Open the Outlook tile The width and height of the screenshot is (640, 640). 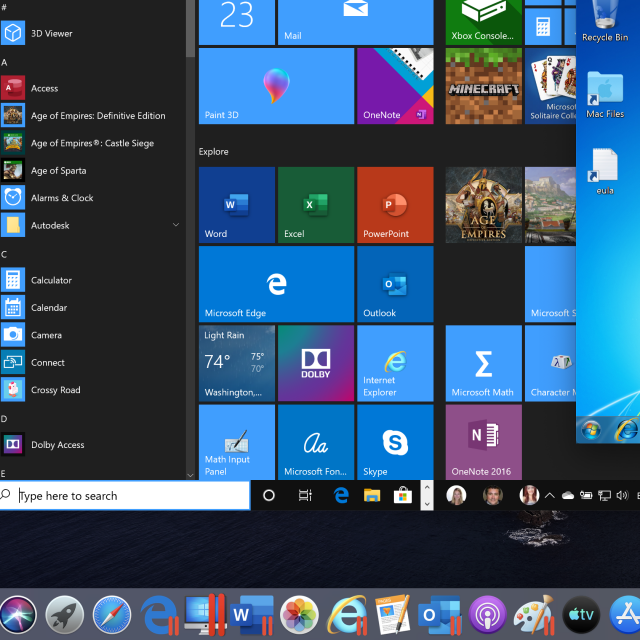click(395, 284)
